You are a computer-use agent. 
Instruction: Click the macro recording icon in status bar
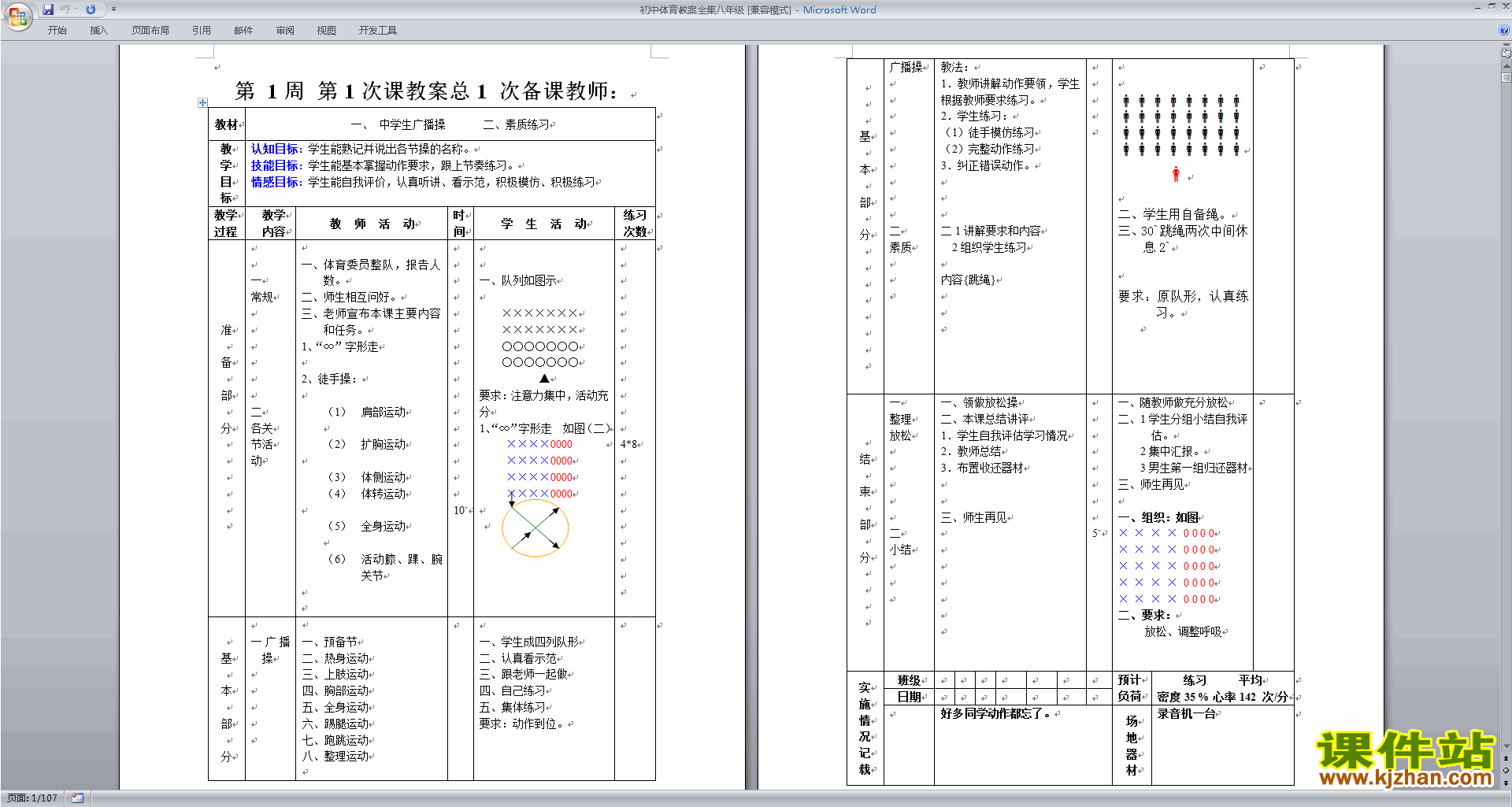77,798
